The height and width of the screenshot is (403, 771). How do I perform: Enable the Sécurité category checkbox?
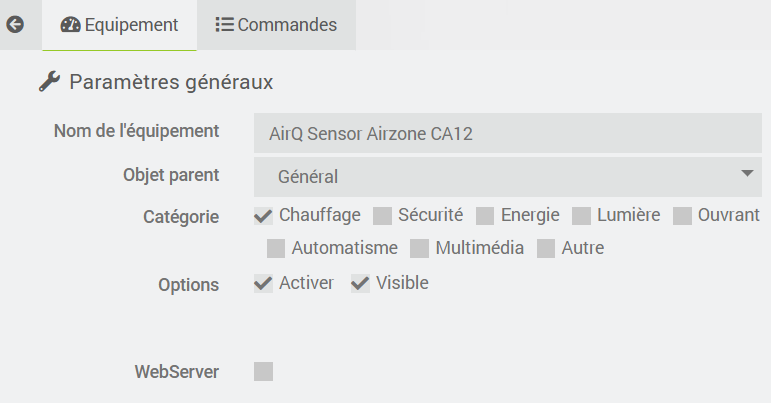click(382, 215)
